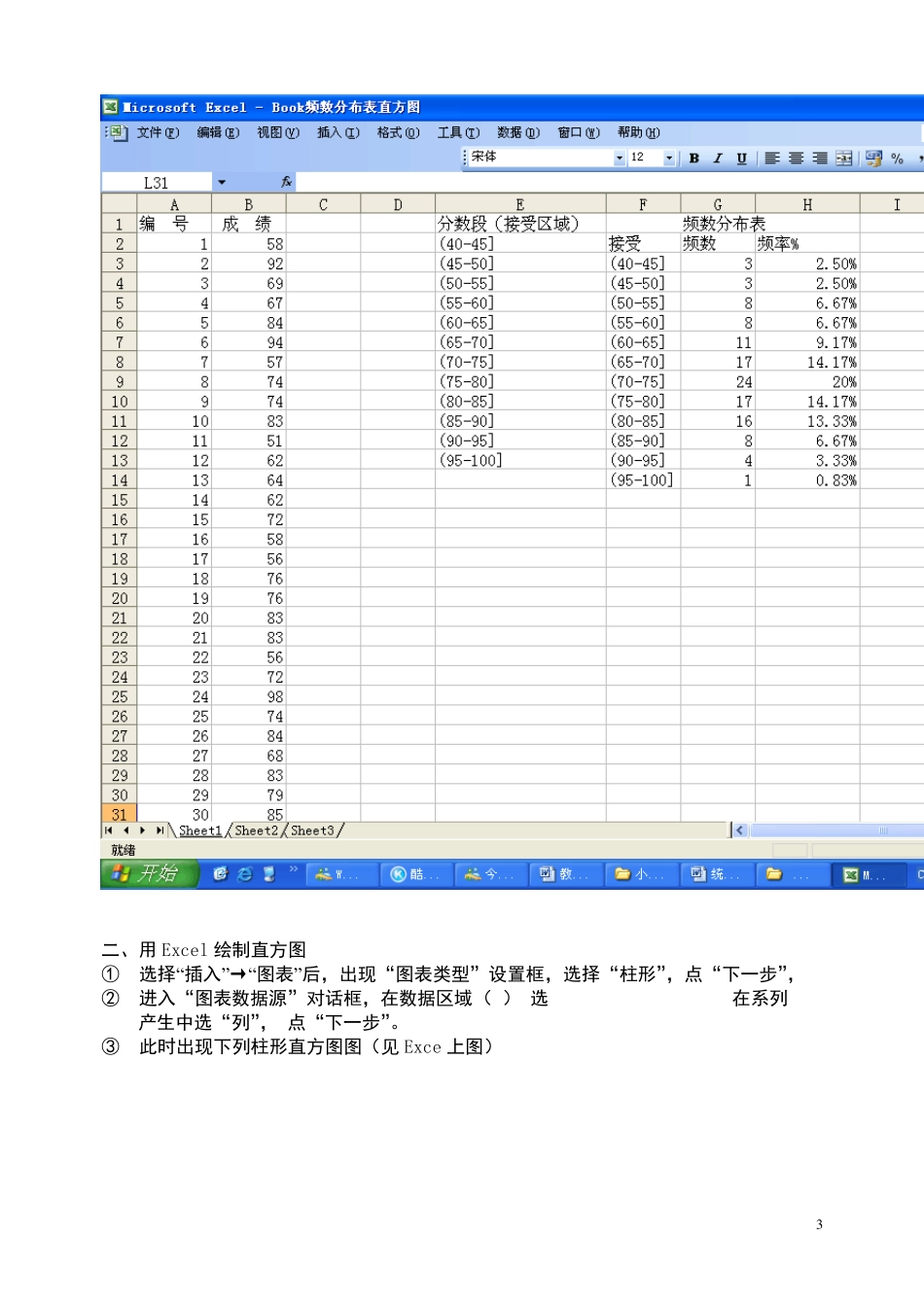Click the 频率% header cell
This screenshot has width=924, height=1307.
807,243
